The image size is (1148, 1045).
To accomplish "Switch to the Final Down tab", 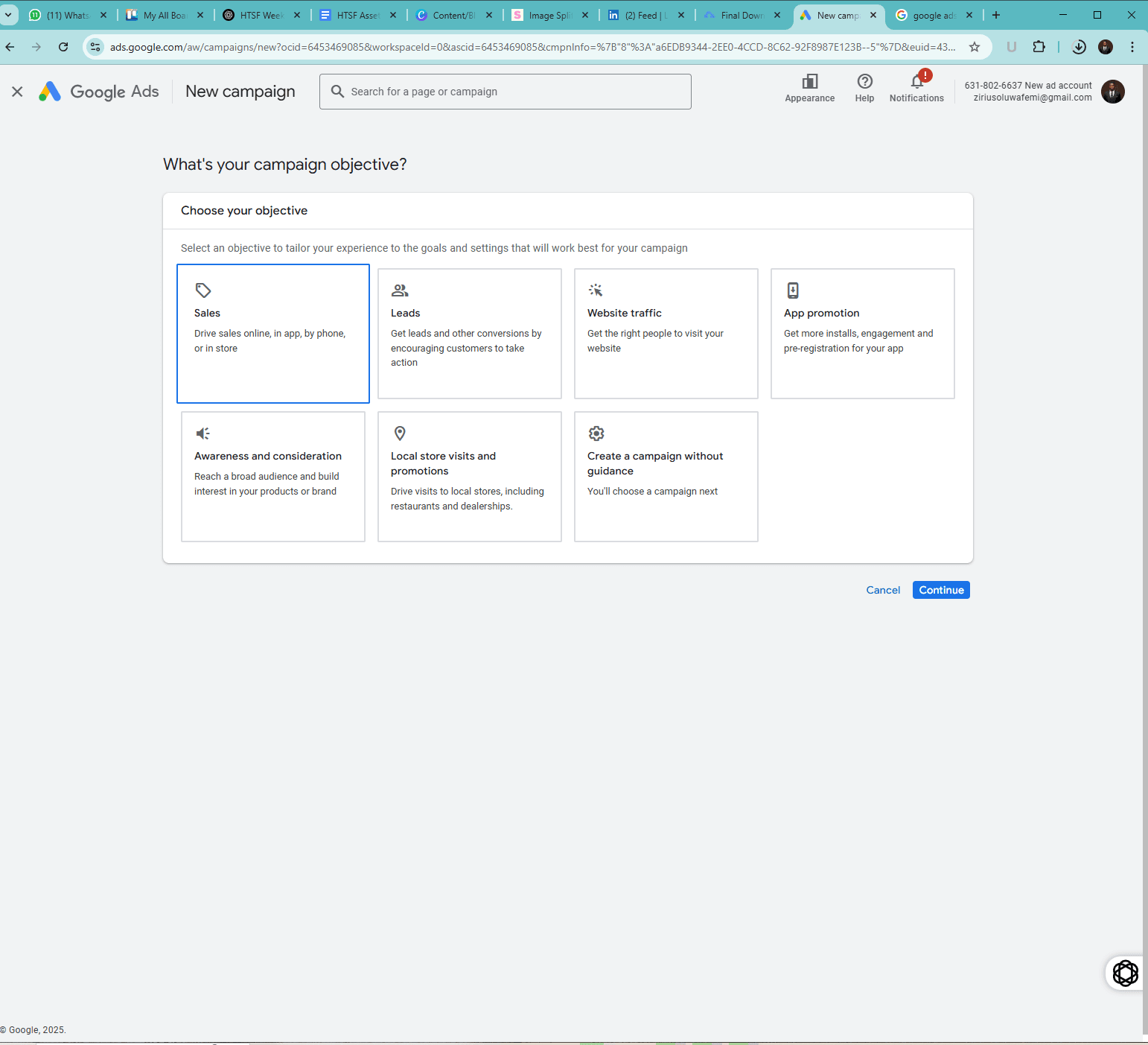I will point(742,15).
